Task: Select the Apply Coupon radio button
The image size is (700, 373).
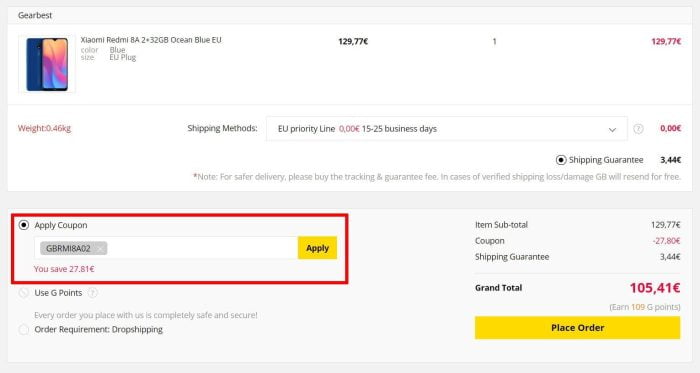Action: coord(24,225)
